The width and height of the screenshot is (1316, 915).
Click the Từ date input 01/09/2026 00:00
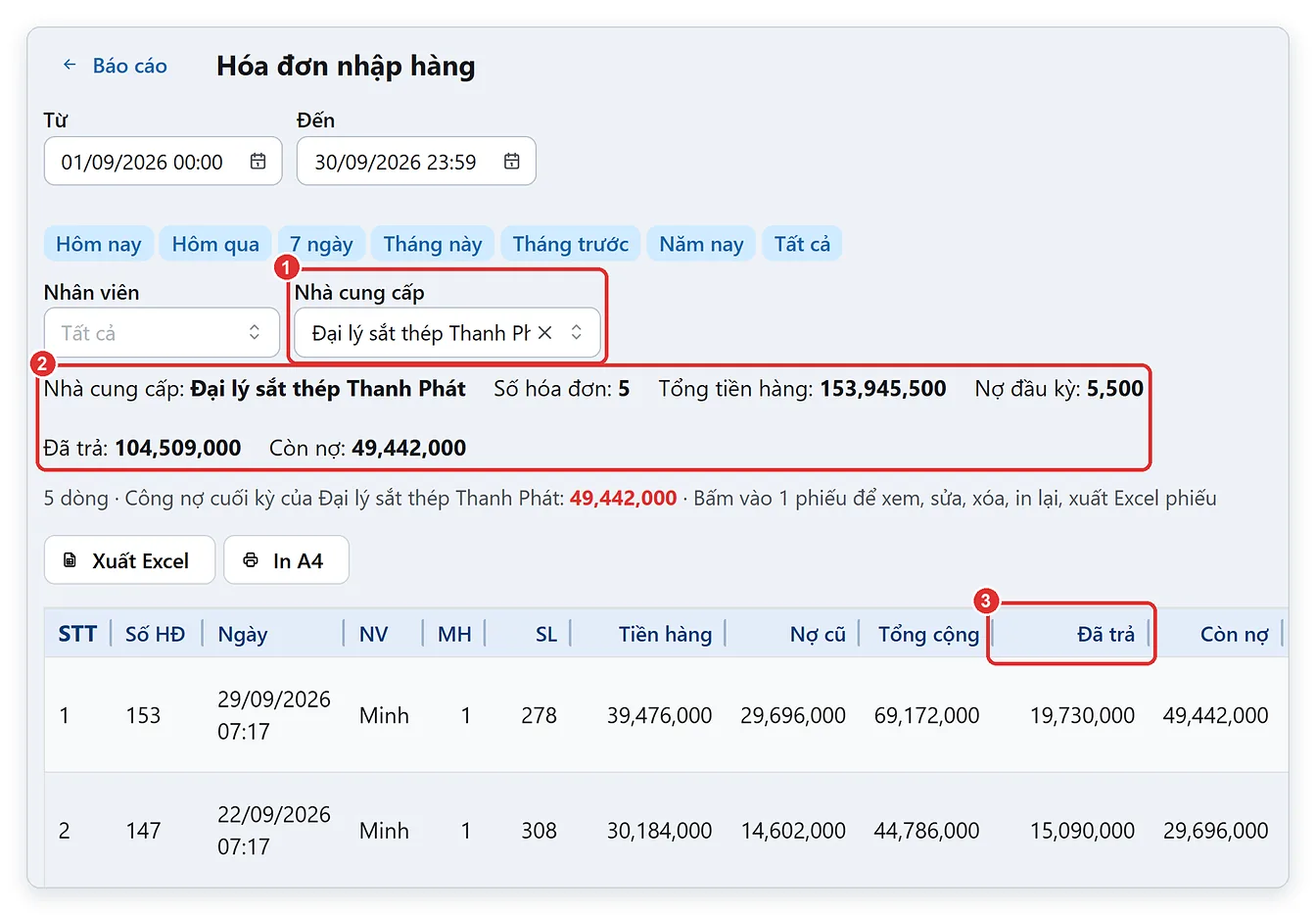point(163,162)
